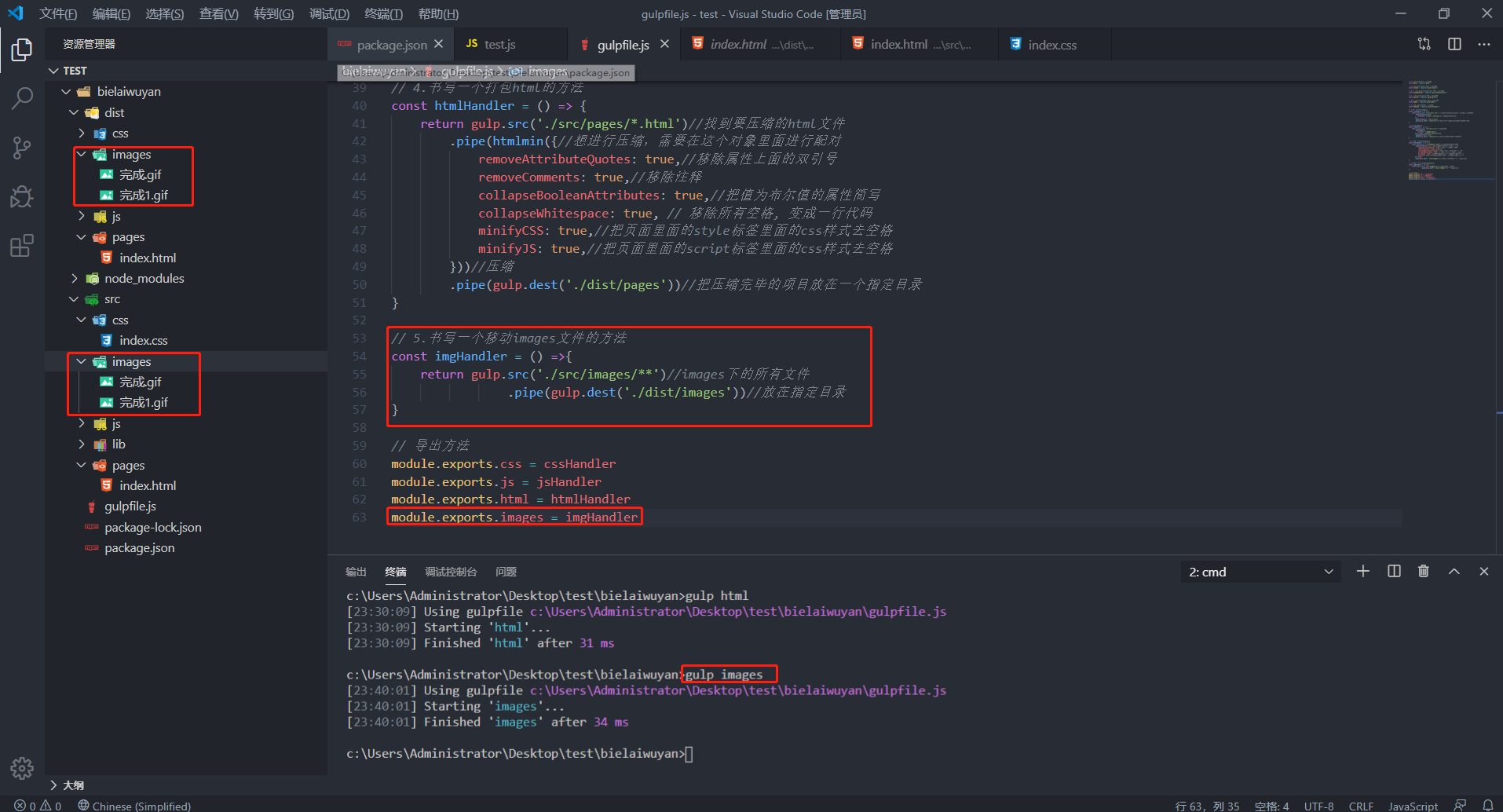This screenshot has width=1503, height=812.
Task: Close the terminal panel
Action: [x=1483, y=572]
